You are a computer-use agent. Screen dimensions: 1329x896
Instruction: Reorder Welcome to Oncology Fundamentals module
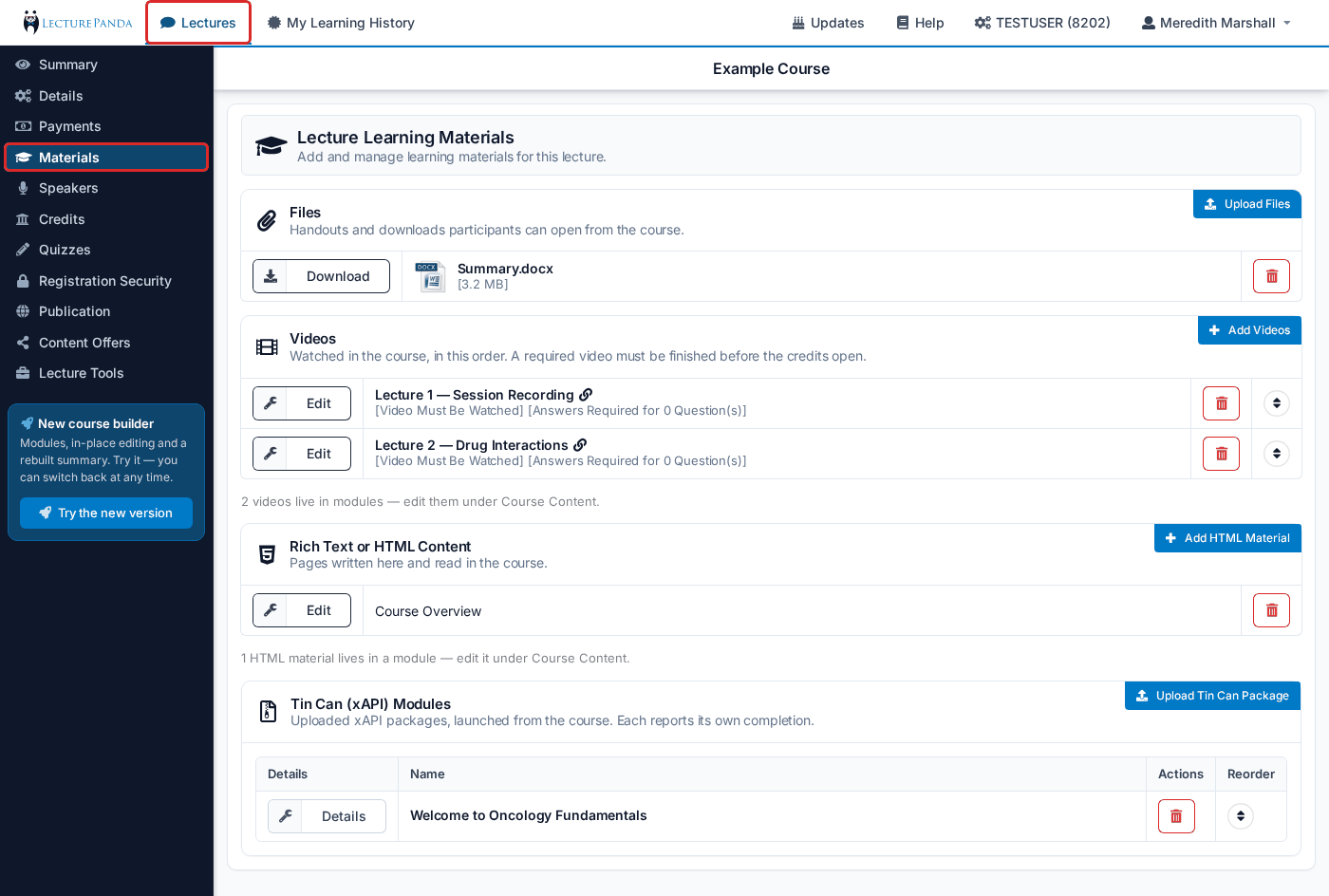coord(1241,816)
